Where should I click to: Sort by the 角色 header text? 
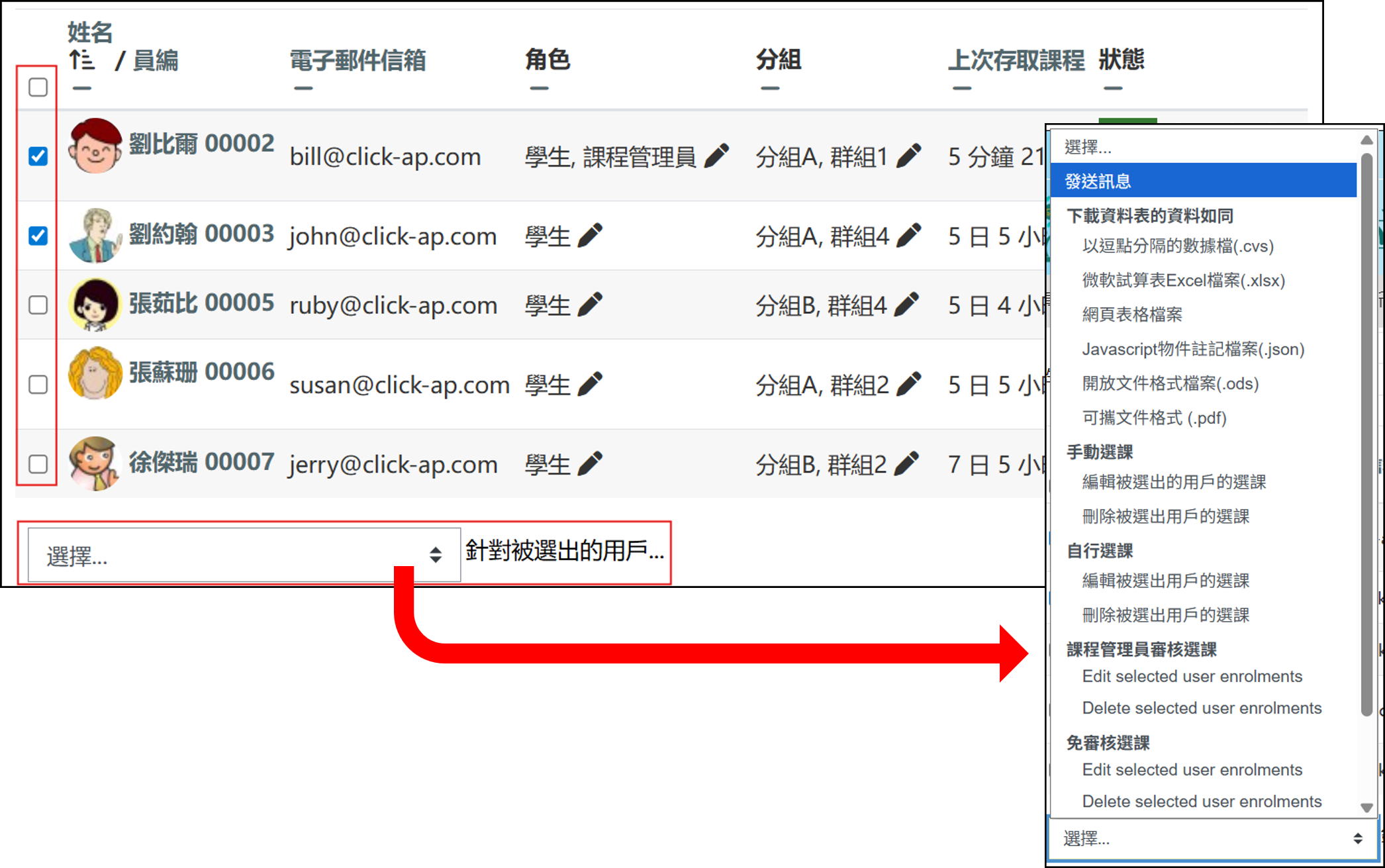[x=548, y=59]
